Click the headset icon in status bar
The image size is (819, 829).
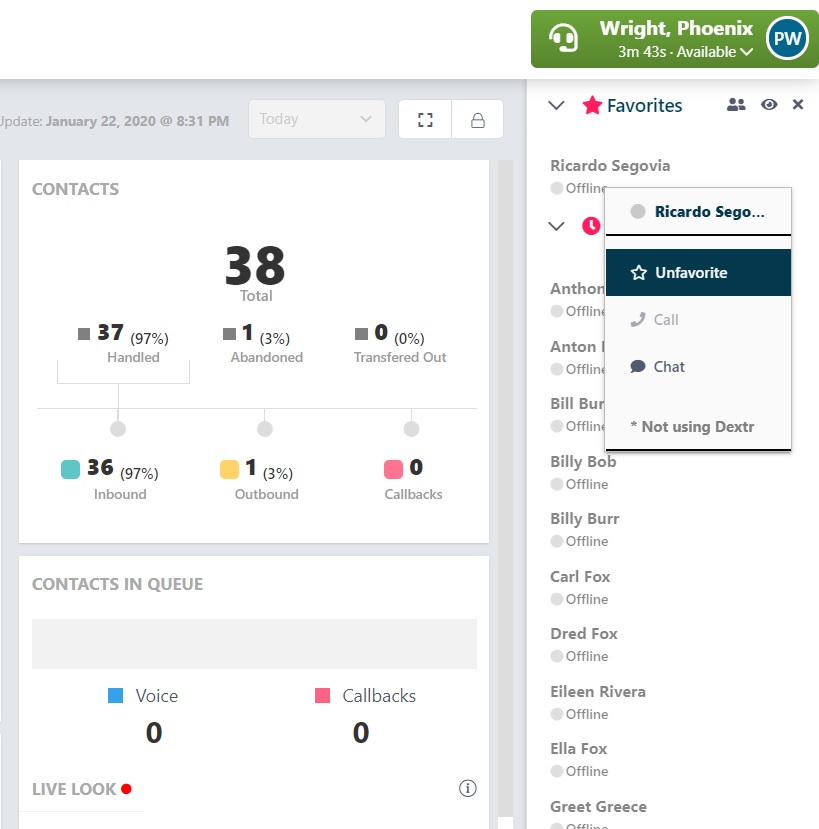[x=563, y=38]
